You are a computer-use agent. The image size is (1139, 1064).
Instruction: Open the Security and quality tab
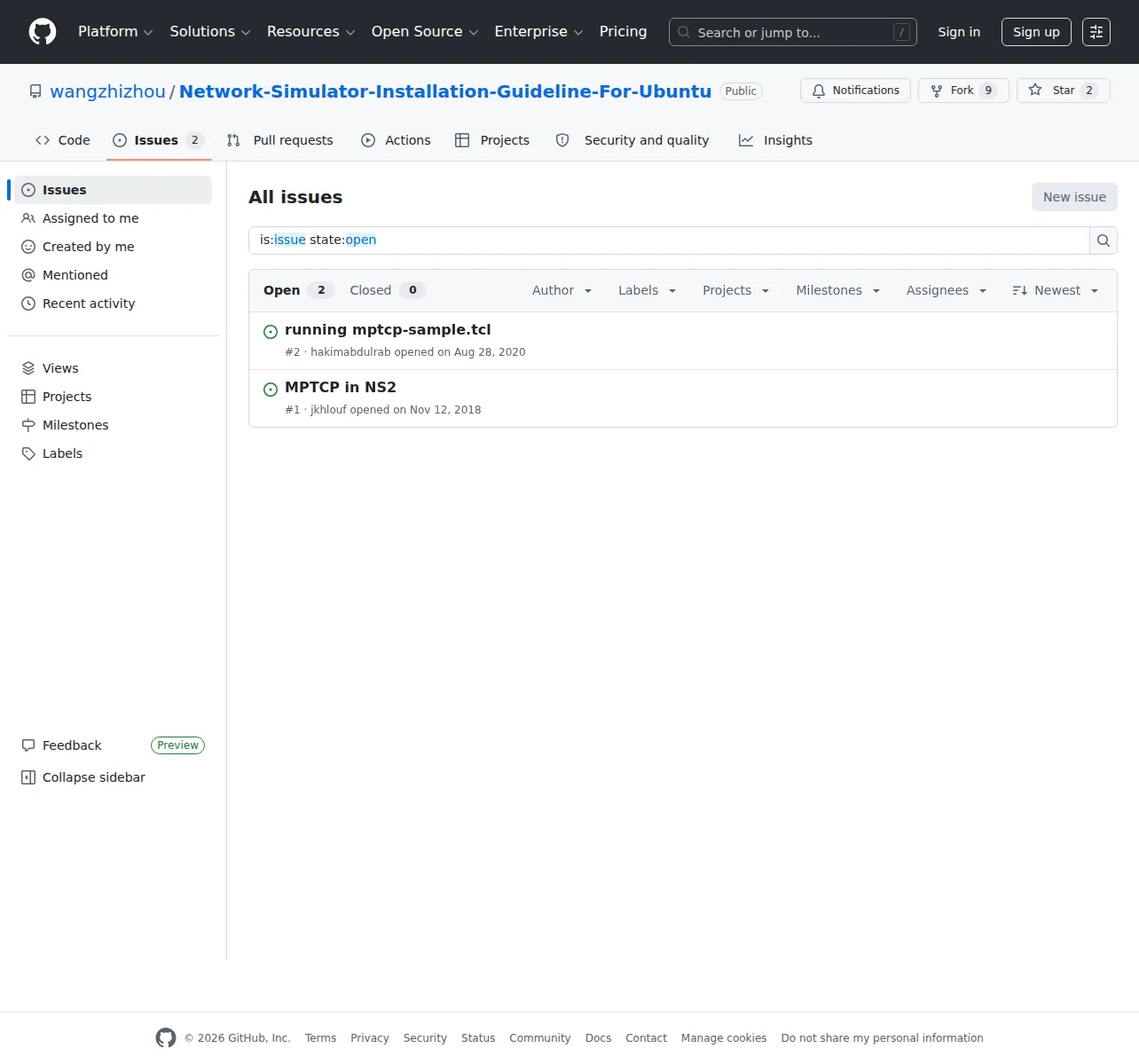click(632, 140)
